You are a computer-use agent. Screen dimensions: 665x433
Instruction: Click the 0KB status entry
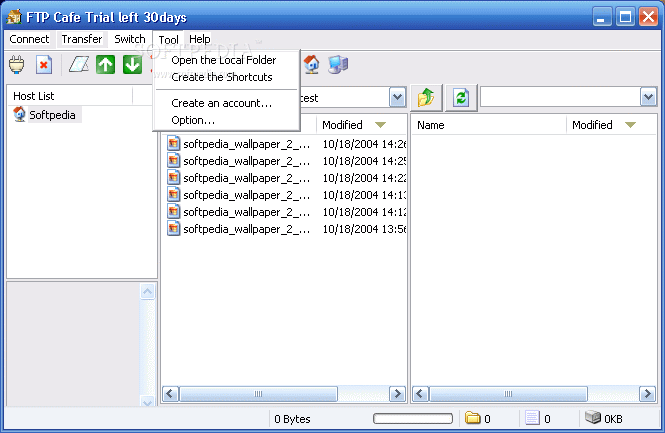(613, 419)
